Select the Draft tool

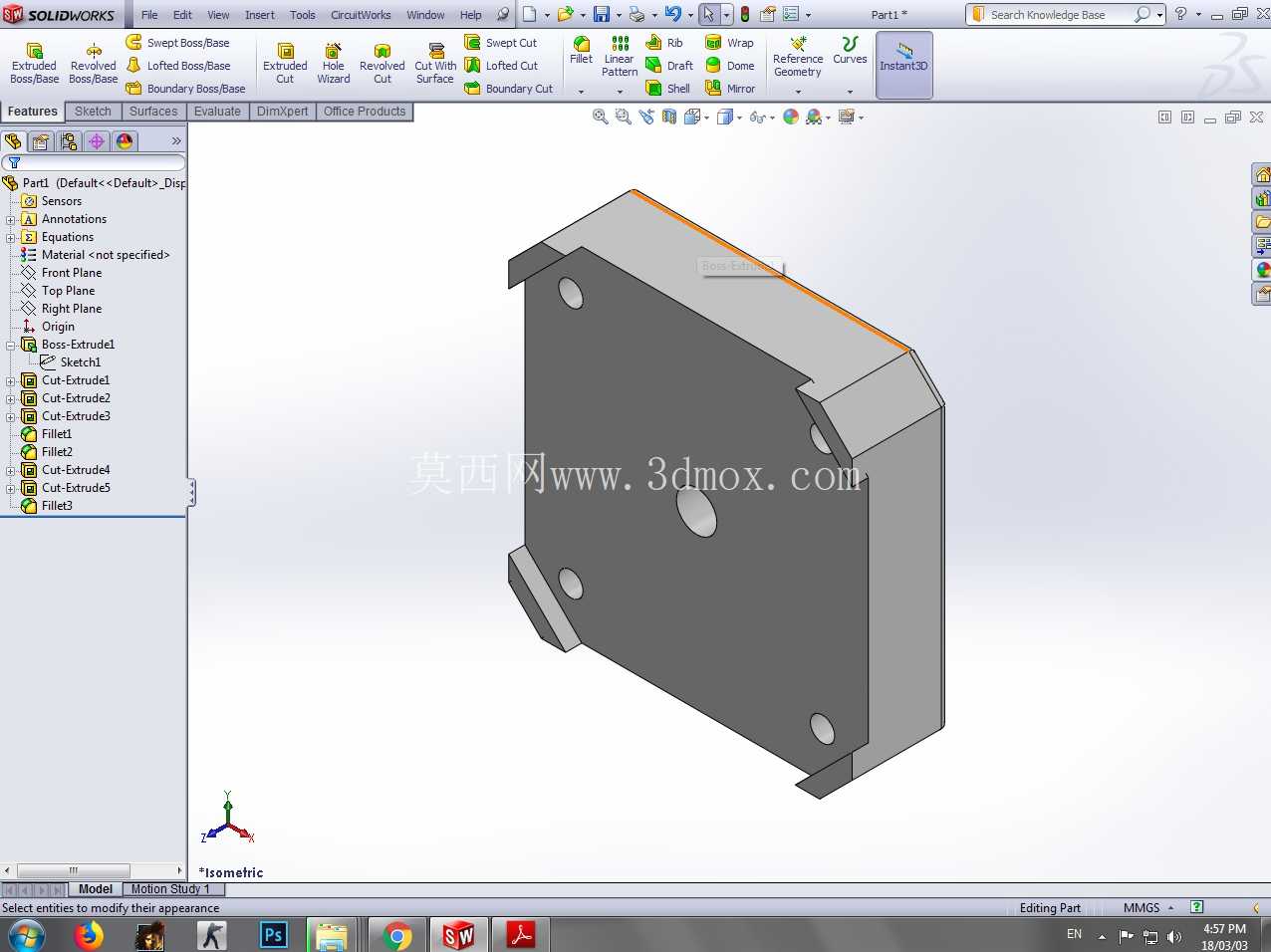669,66
